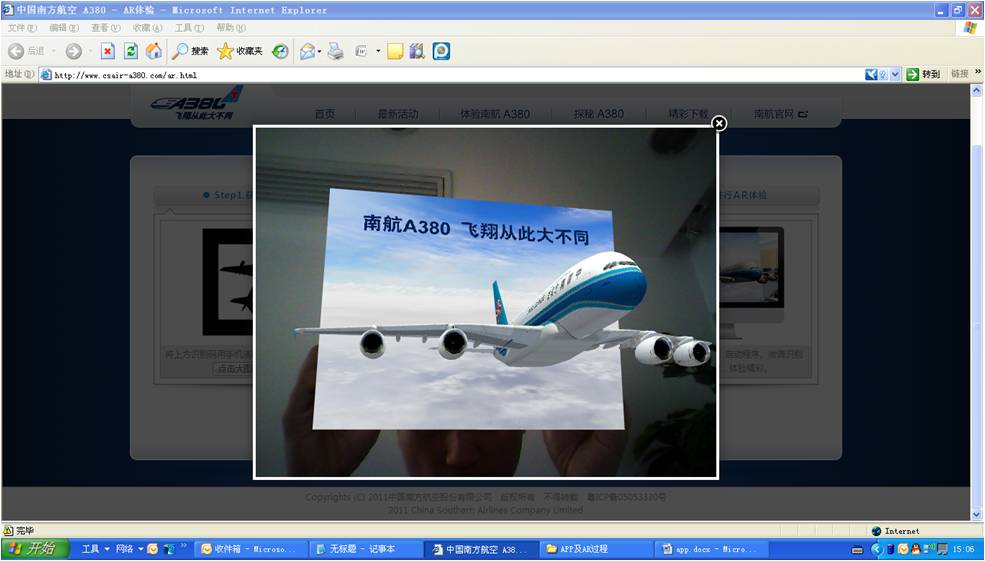Click the 最新活动 navigation link
This screenshot has height=561, width=985.
[398, 114]
